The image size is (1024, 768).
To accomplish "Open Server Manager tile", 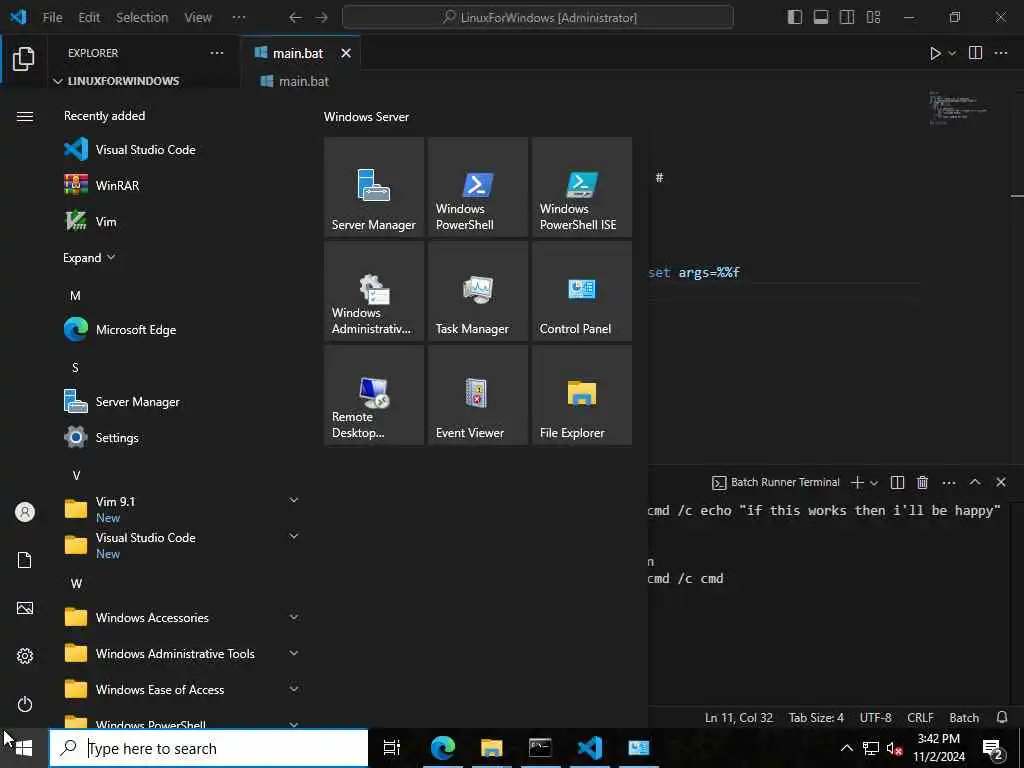I will click(x=374, y=187).
